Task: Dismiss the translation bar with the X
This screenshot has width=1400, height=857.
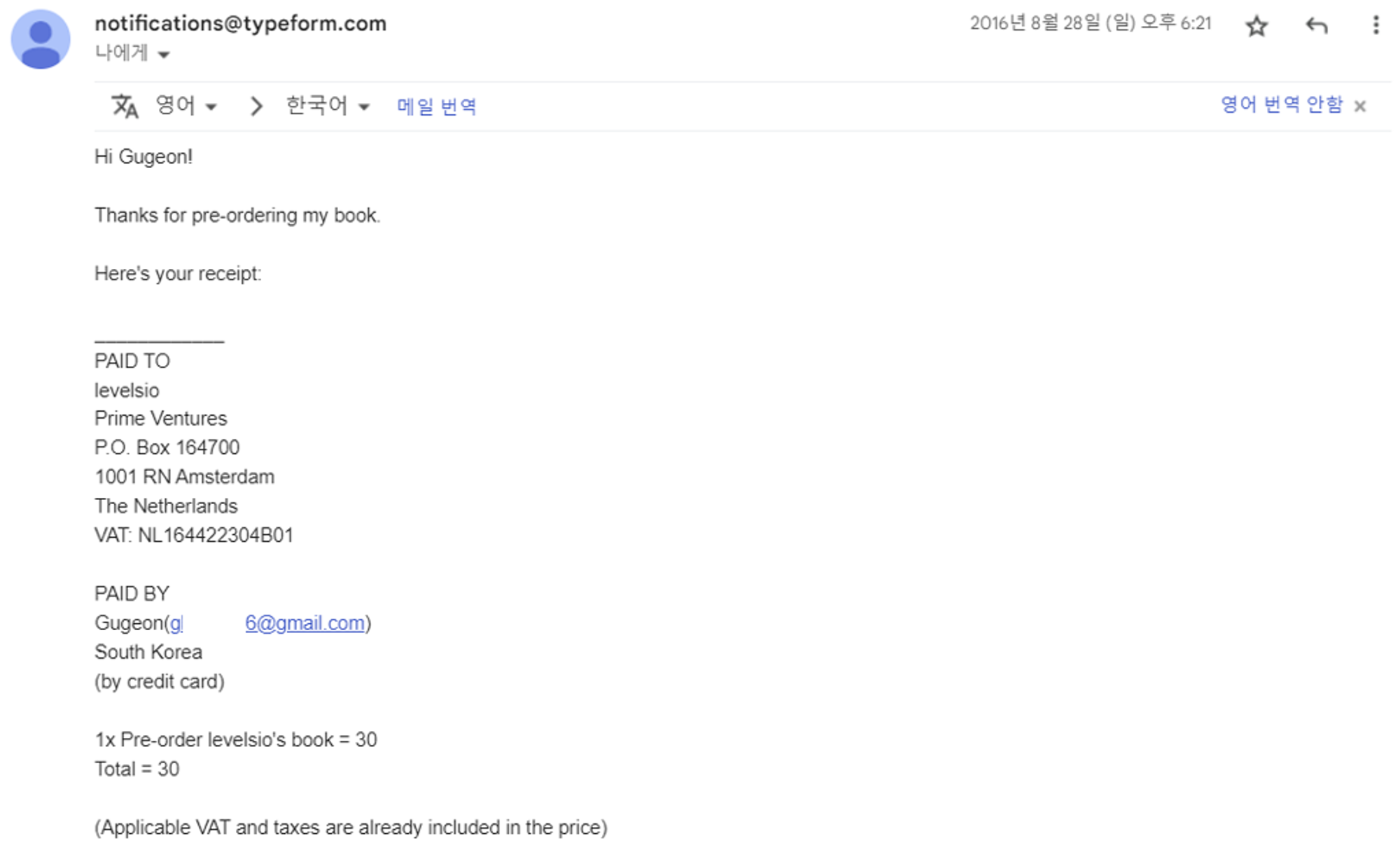Action: click(x=1360, y=106)
